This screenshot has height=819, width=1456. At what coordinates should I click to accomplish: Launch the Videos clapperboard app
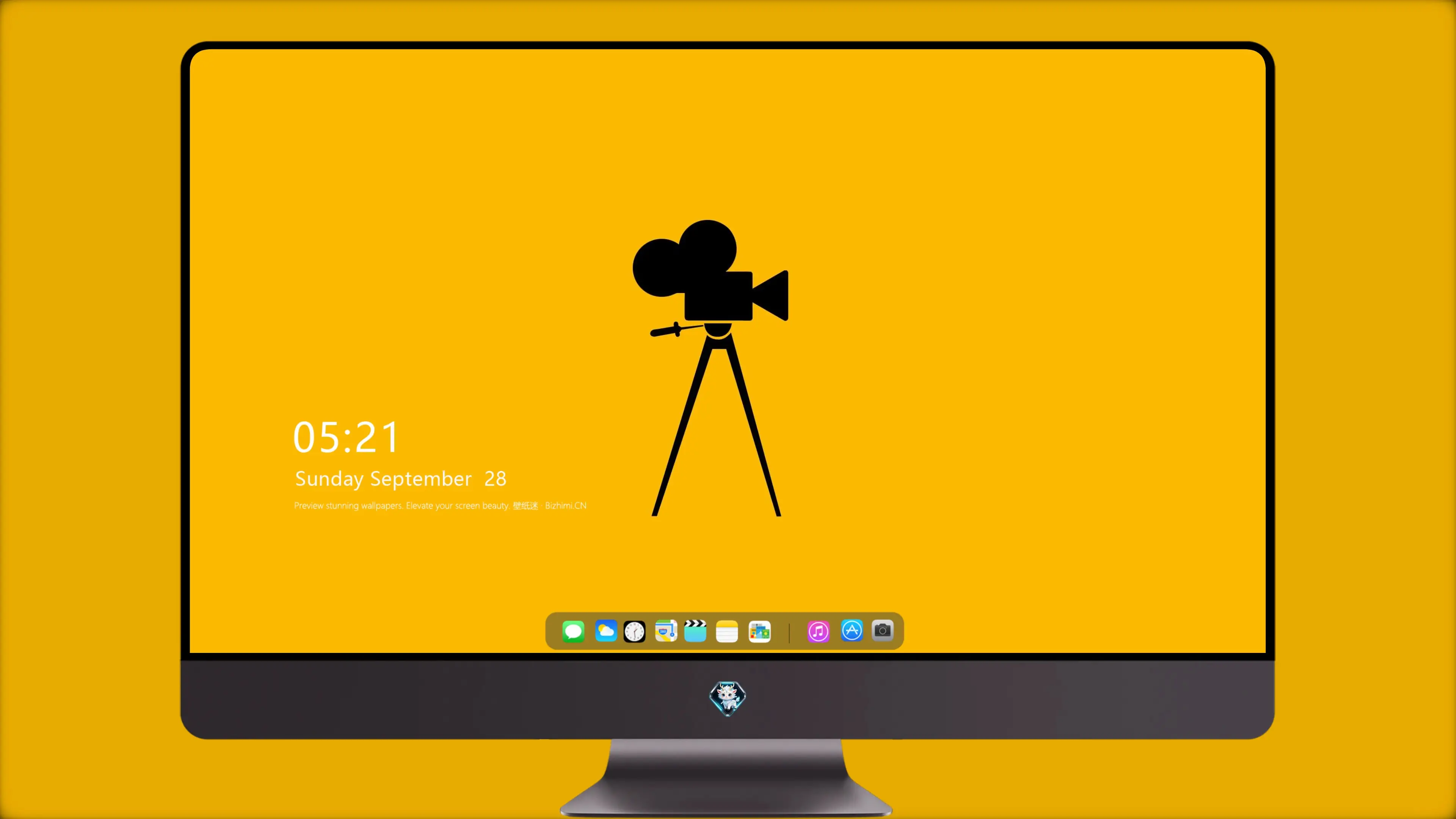coord(695,631)
